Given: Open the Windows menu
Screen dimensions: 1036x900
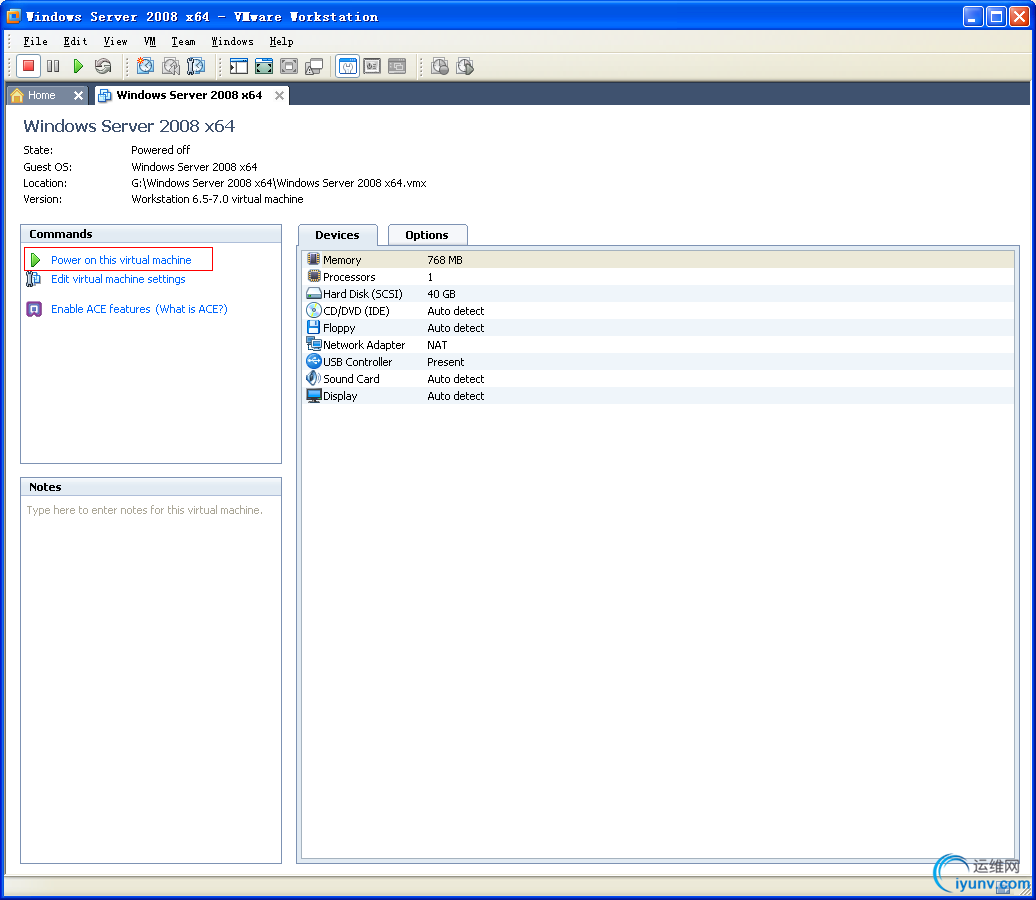Looking at the screenshot, I should click(233, 41).
